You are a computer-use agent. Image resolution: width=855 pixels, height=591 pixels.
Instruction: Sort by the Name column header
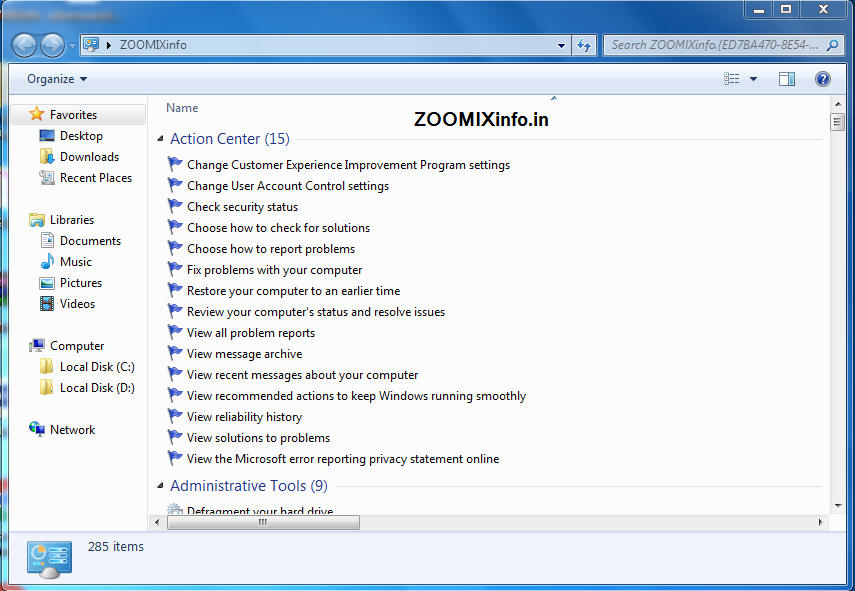coord(182,107)
